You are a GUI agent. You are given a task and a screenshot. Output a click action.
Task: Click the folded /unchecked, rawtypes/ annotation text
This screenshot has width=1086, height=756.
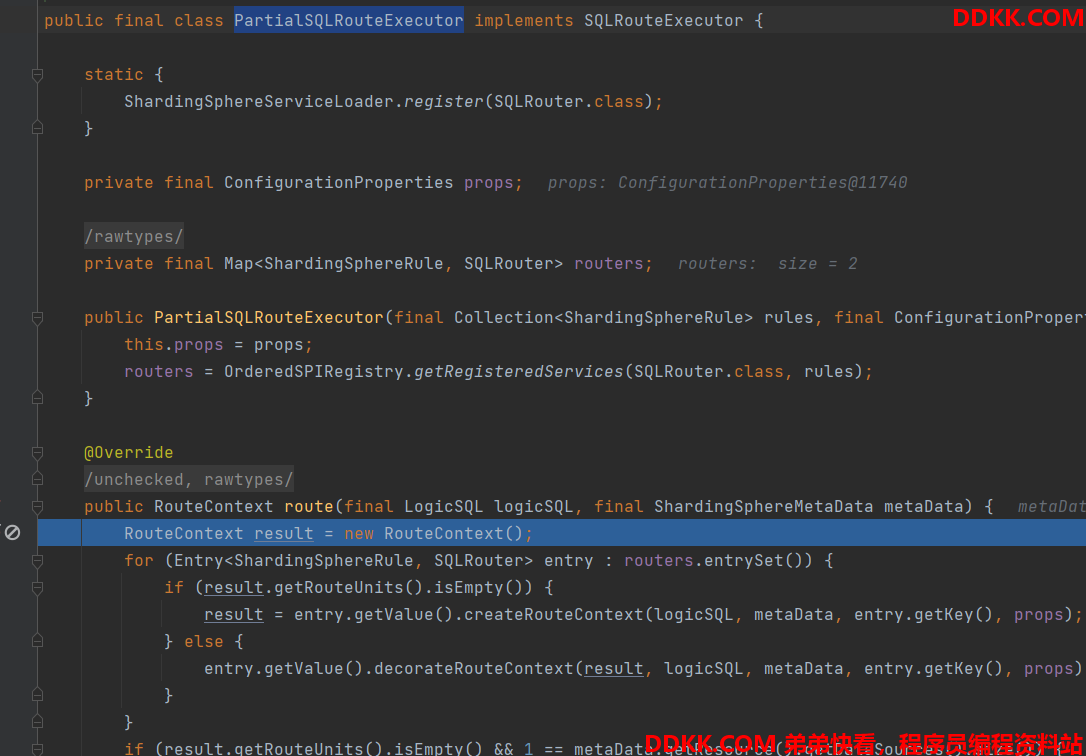point(188,480)
